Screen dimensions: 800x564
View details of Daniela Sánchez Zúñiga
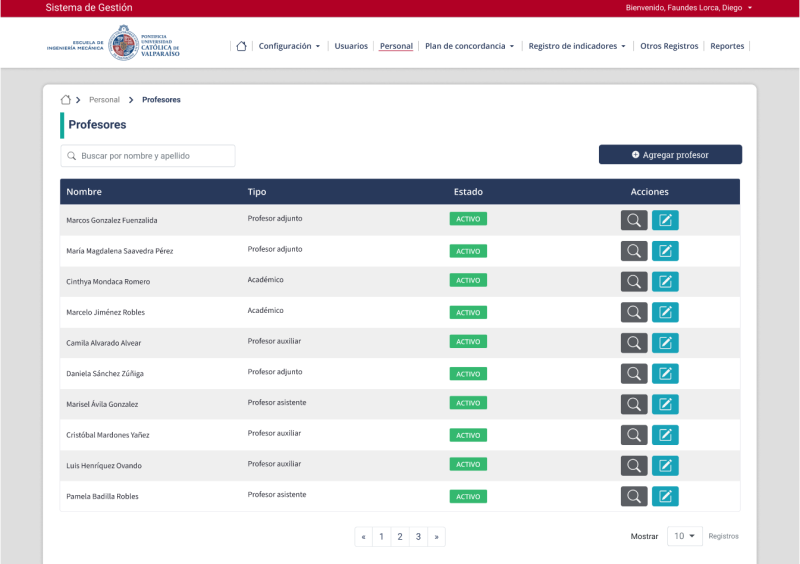coord(634,373)
